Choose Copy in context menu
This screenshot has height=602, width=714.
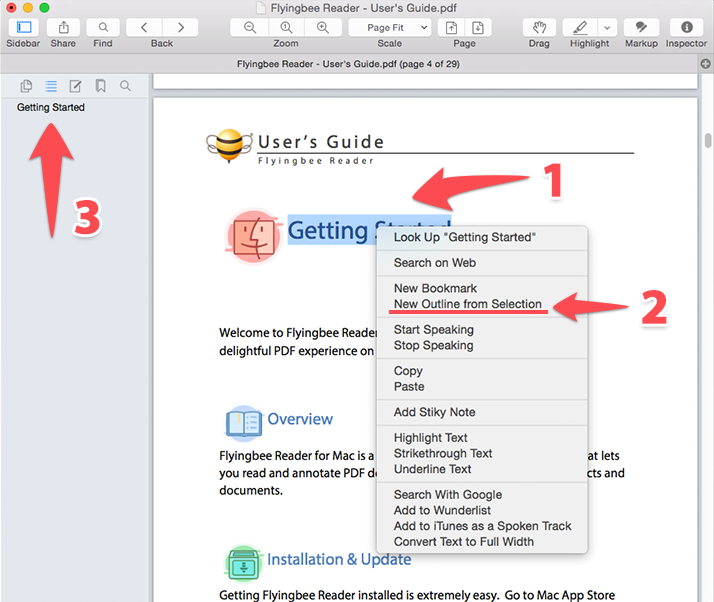coord(482,371)
